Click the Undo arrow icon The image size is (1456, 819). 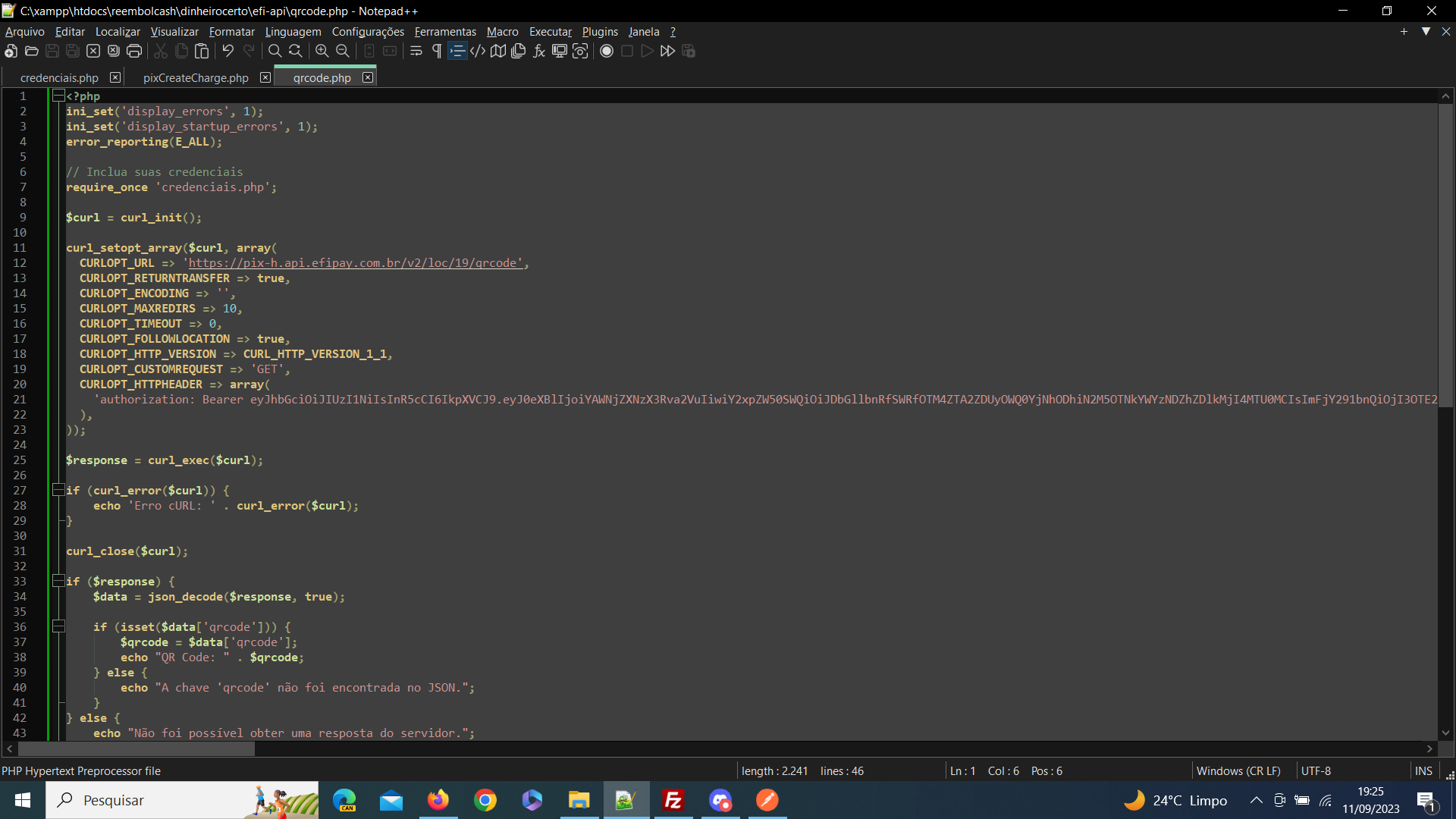click(x=227, y=51)
